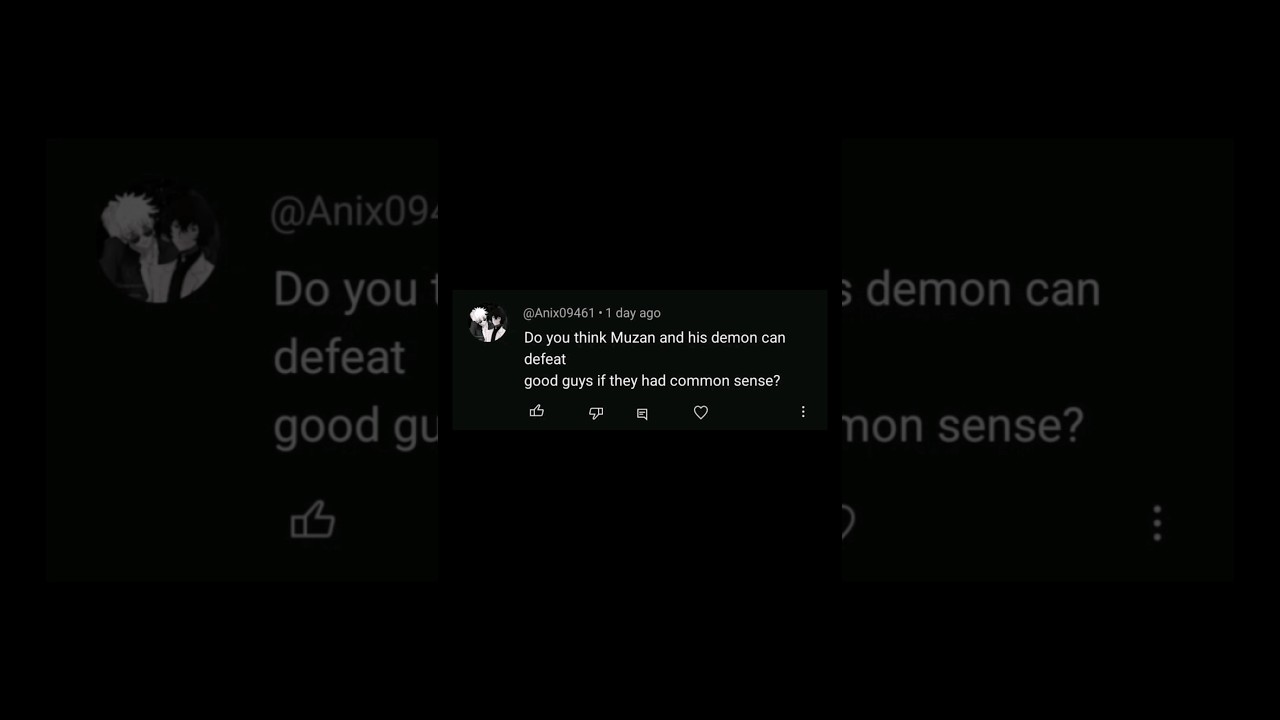The image size is (1280, 720).
Task: Click the large blurred "Do you" text on left
Action: point(345,290)
